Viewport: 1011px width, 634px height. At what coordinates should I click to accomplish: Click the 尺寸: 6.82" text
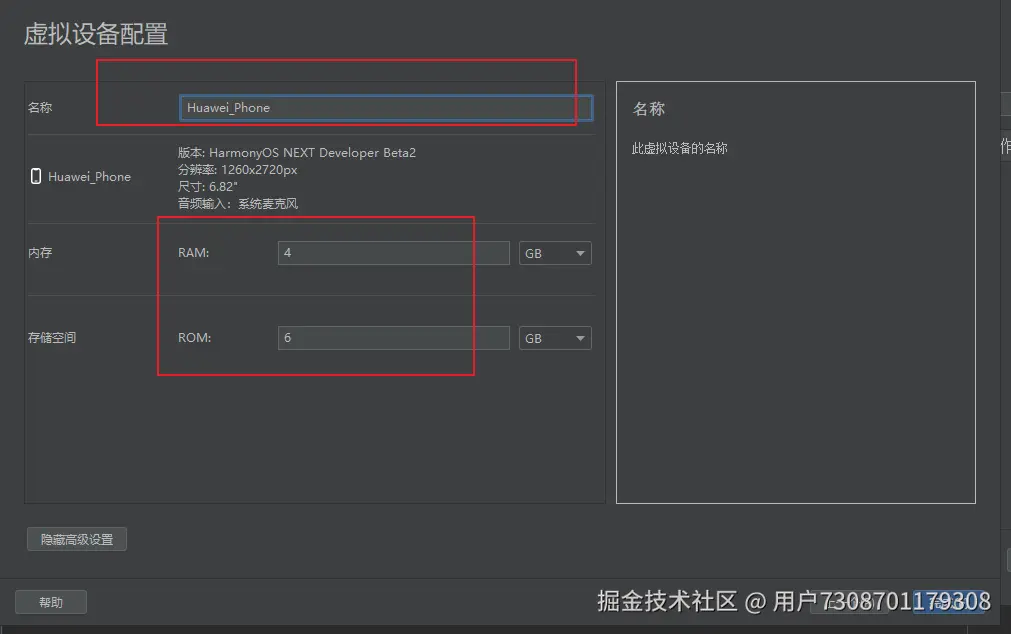click(x=208, y=186)
